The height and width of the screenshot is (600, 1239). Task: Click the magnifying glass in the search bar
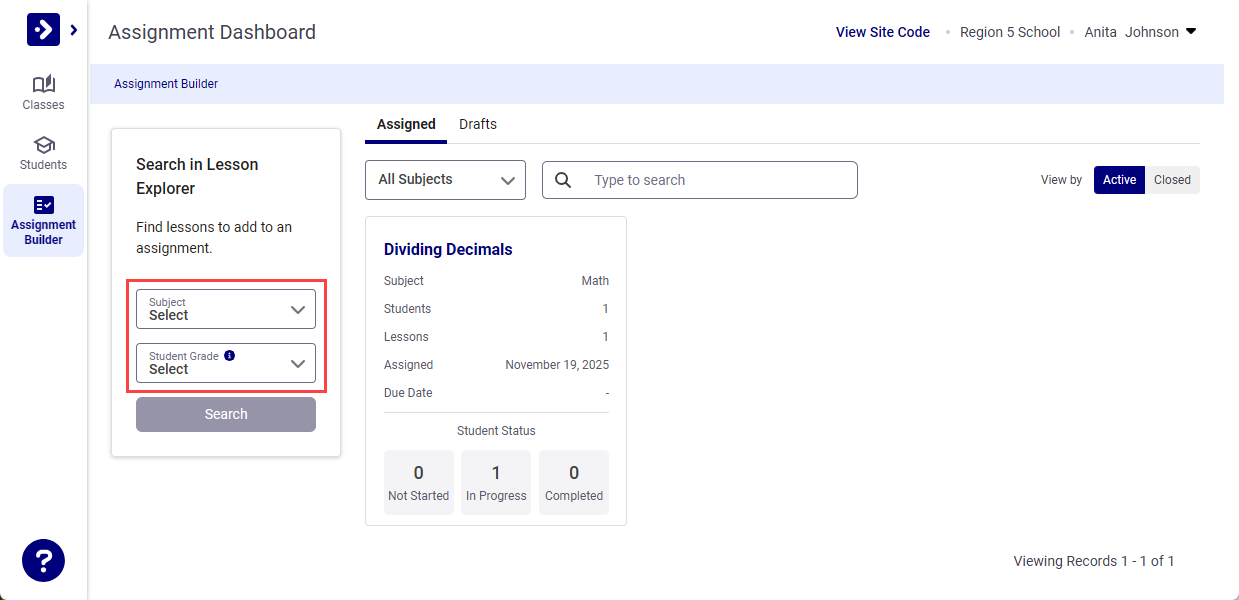(563, 180)
